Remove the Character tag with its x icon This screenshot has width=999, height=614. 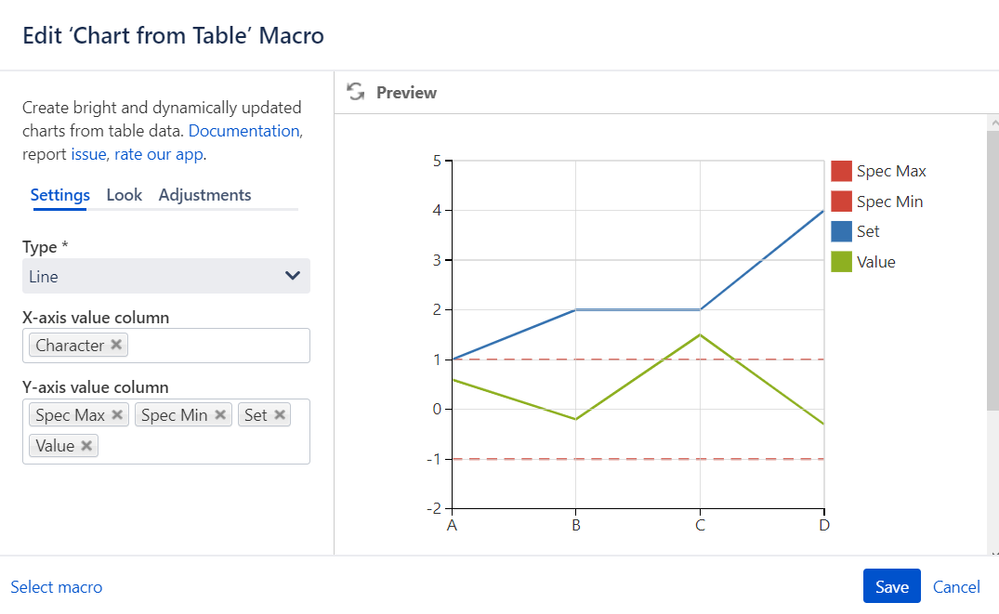(x=117, y=345)
